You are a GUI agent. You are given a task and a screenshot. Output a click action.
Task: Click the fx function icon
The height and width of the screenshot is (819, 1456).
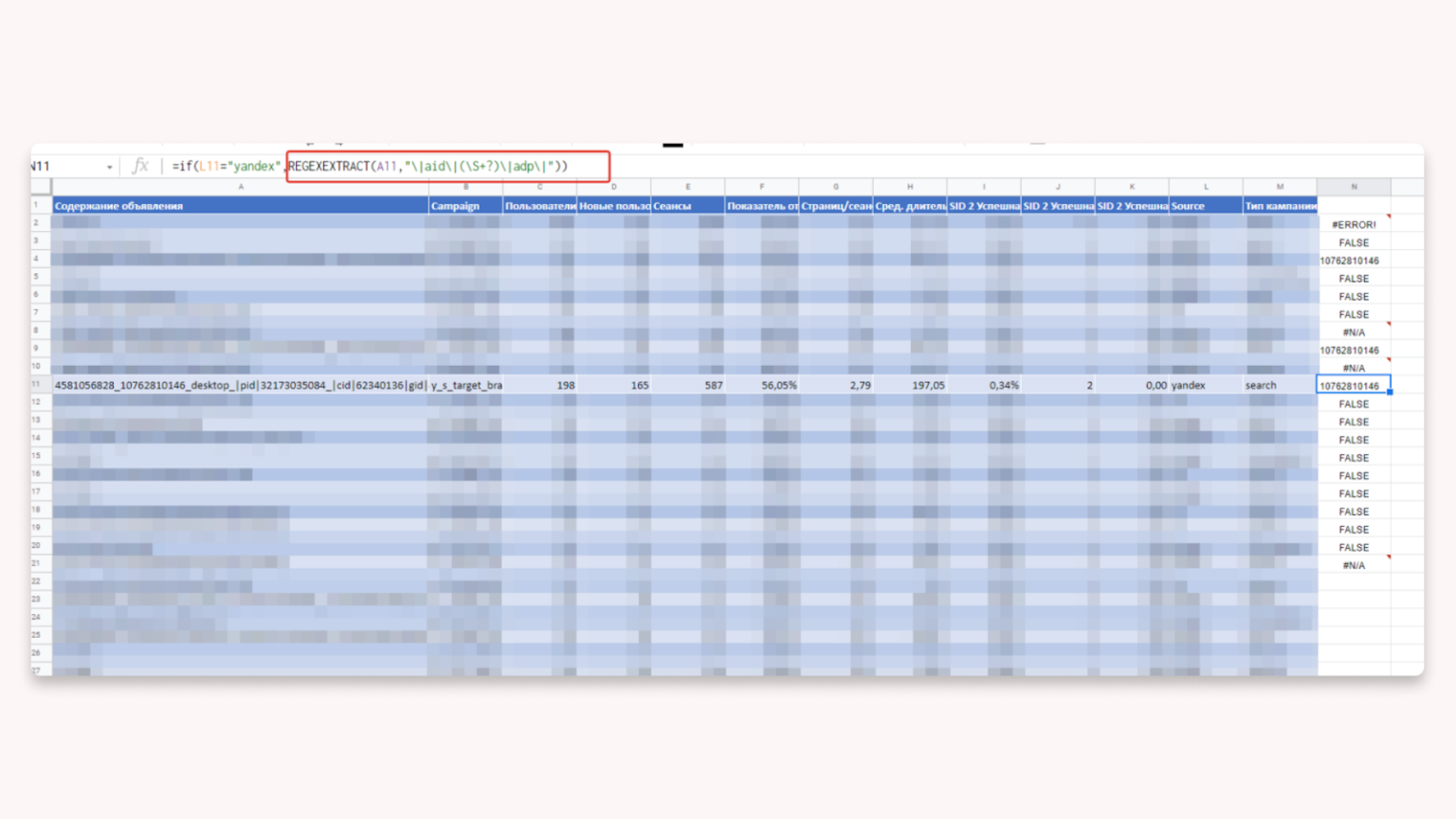[x=140, y=166]
